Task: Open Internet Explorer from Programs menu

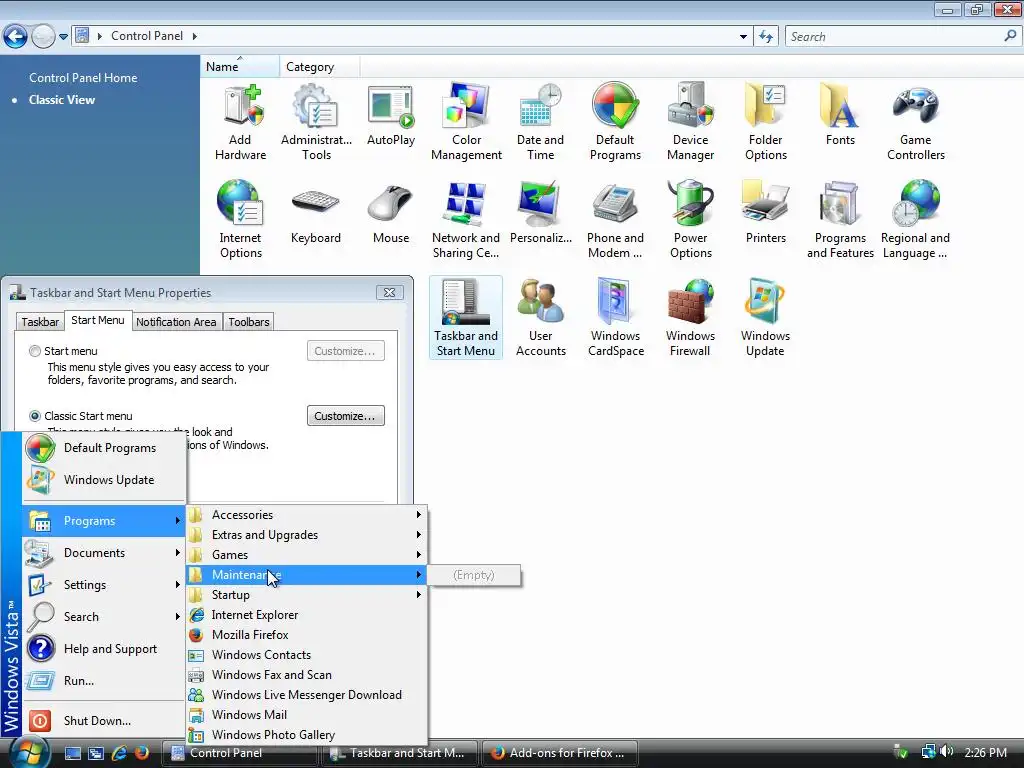Action: 307,615
